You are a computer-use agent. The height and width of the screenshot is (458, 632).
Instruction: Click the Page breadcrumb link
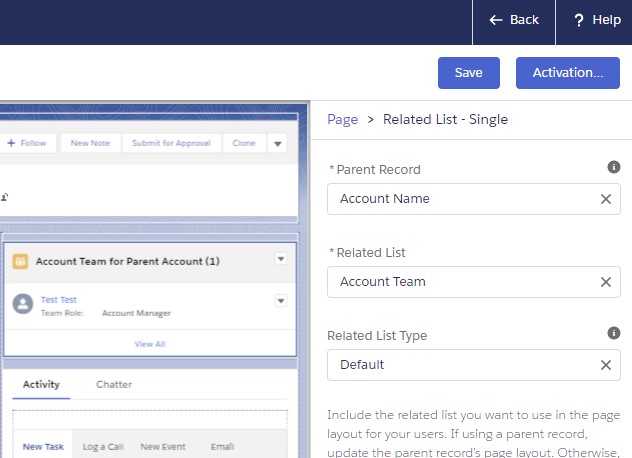click(x=342, y=119)
